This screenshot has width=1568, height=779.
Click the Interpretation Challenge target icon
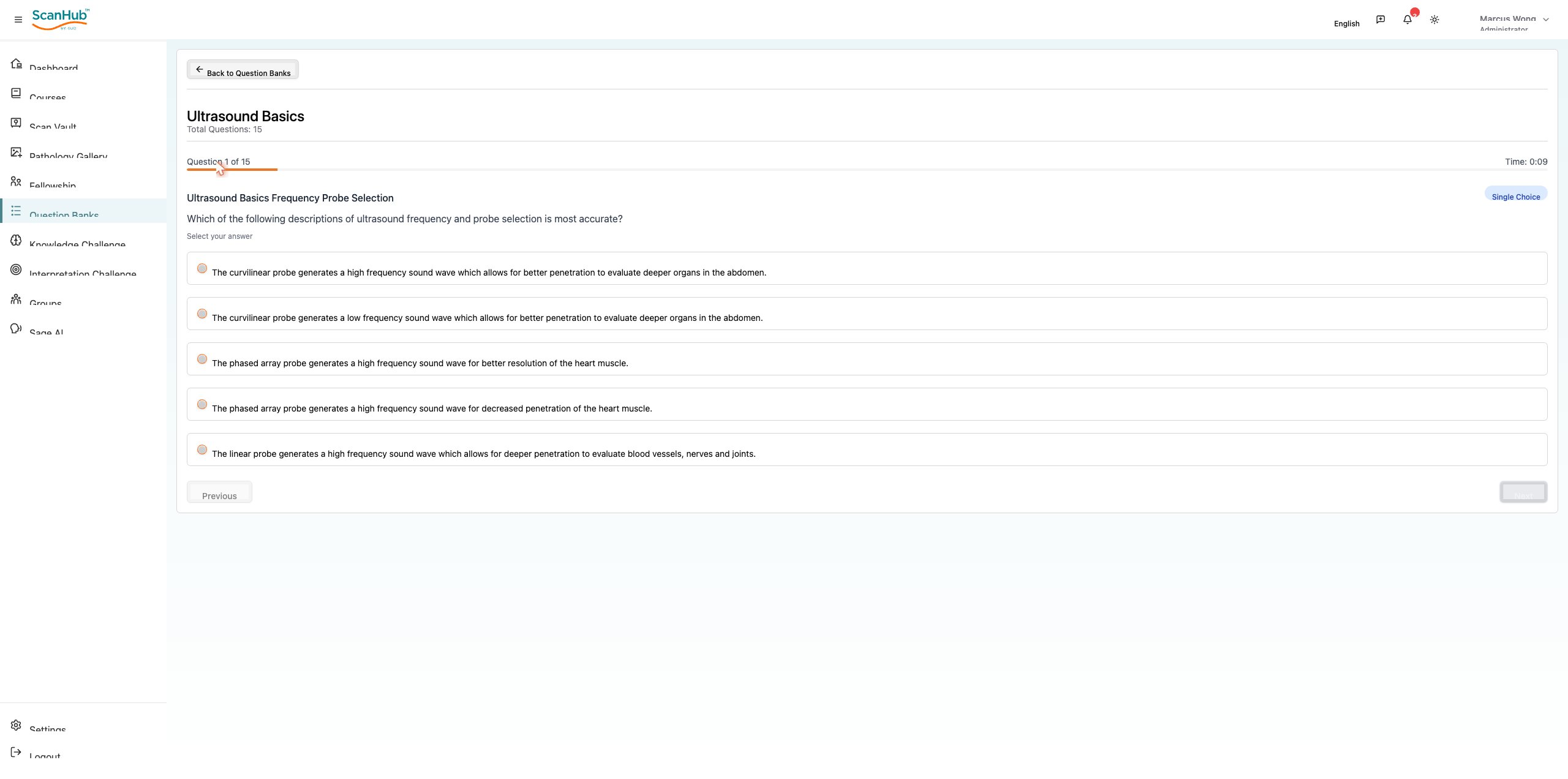[17, 269]
